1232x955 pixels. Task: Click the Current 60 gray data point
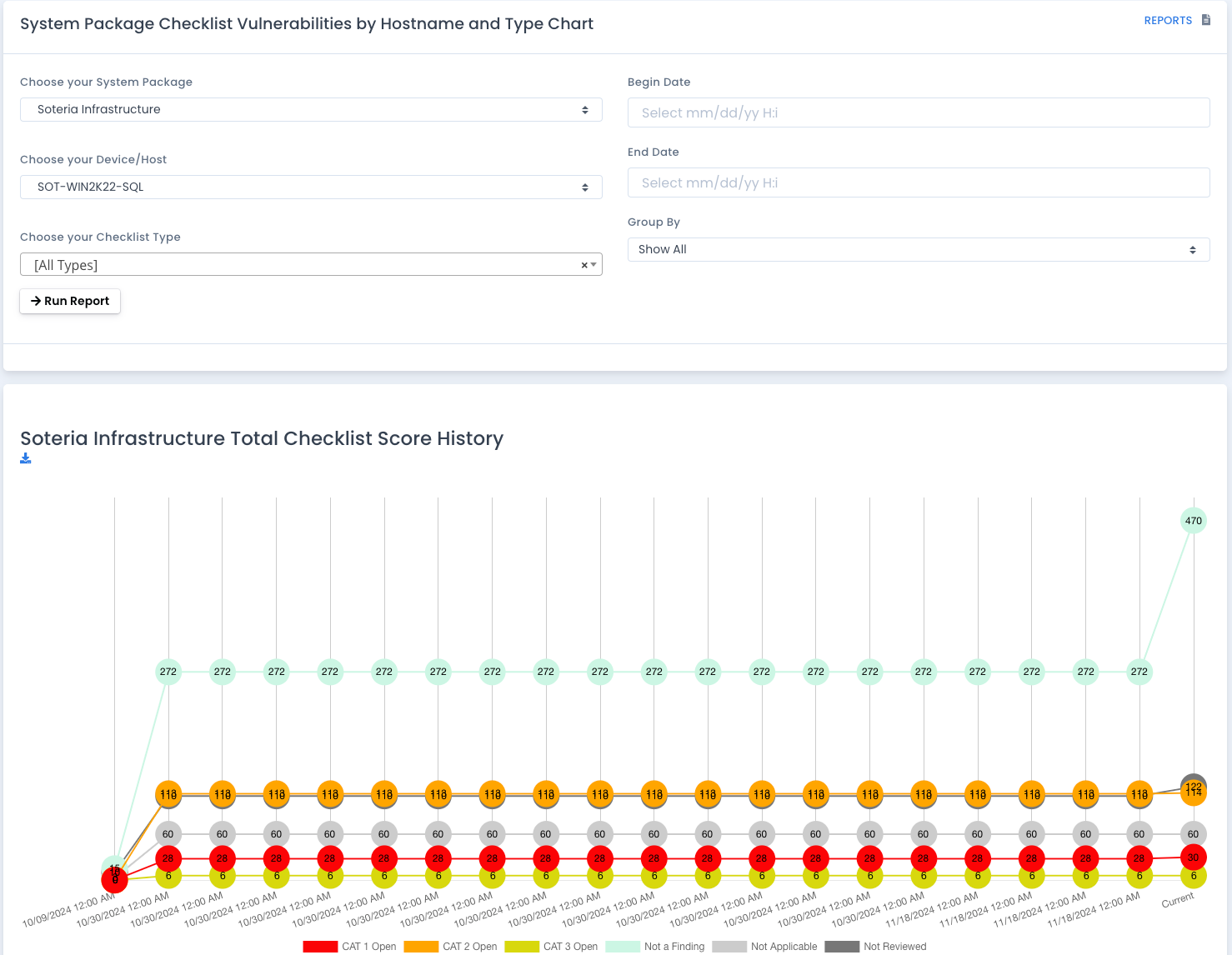click(1194, 834)
